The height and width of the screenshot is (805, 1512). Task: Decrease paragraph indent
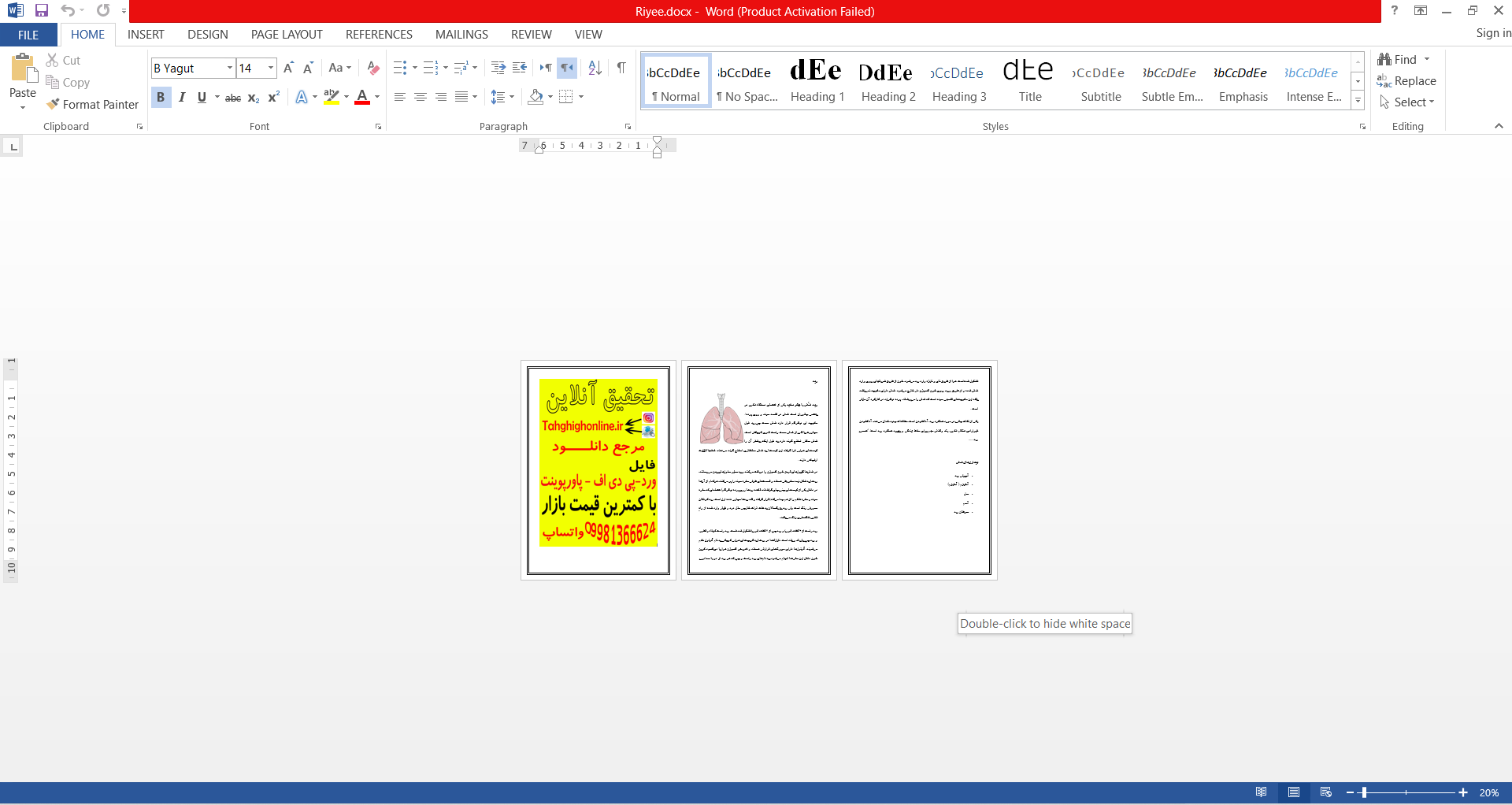[x=498, y=68]
